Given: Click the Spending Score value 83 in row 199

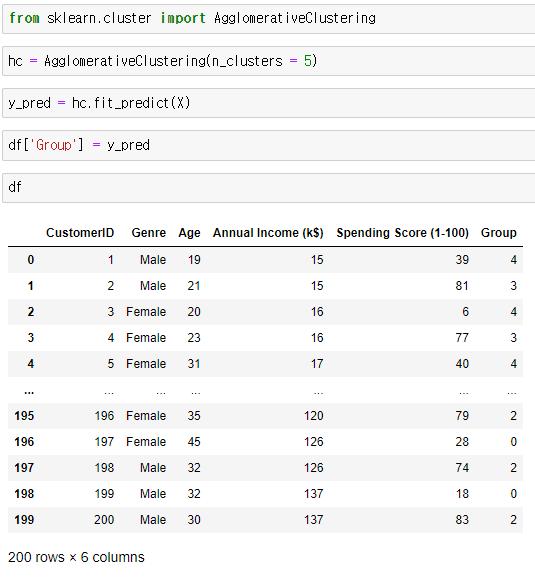Looking at the screenshot, I should (x=462, y=520).
